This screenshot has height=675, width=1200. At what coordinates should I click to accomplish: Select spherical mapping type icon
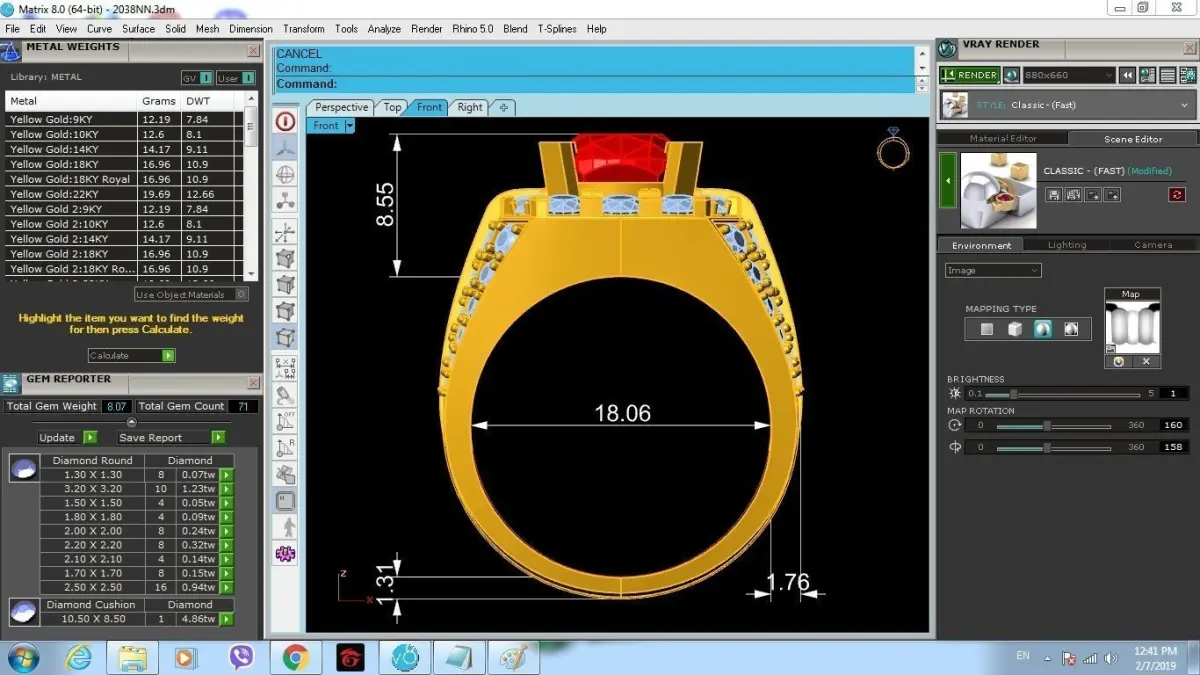coord(1043,329)
